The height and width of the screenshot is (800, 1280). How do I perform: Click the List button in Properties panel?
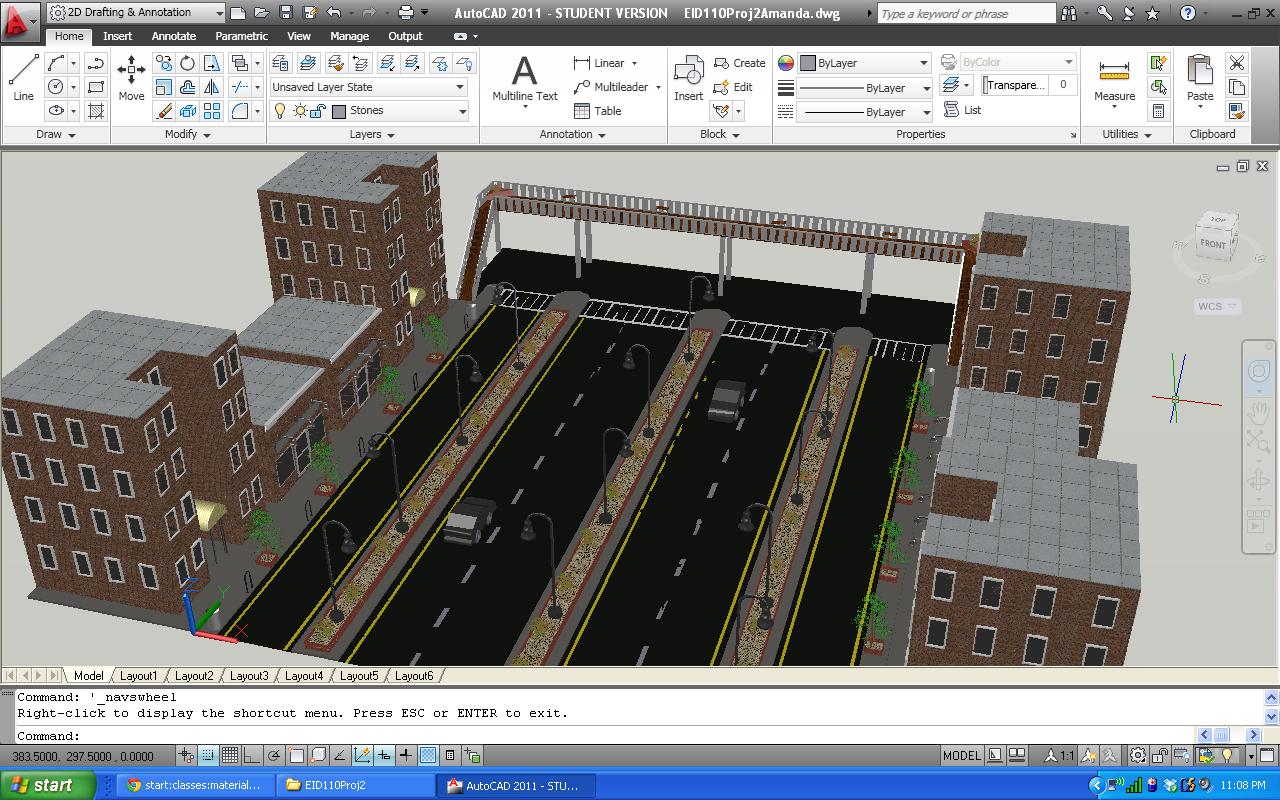[x=963, y=110]
